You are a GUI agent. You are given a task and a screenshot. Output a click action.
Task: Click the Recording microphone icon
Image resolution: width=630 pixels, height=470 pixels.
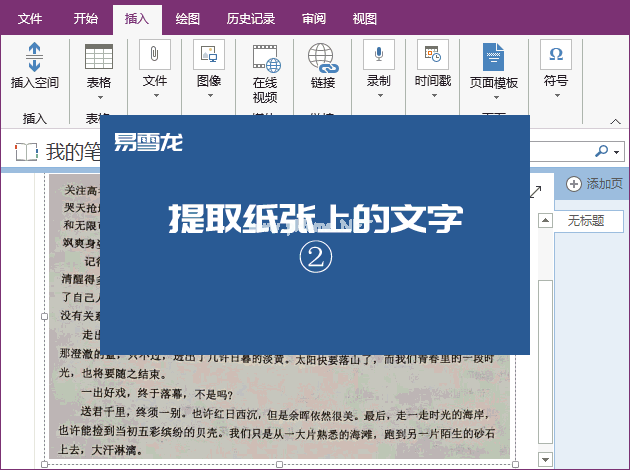(379, 54)
